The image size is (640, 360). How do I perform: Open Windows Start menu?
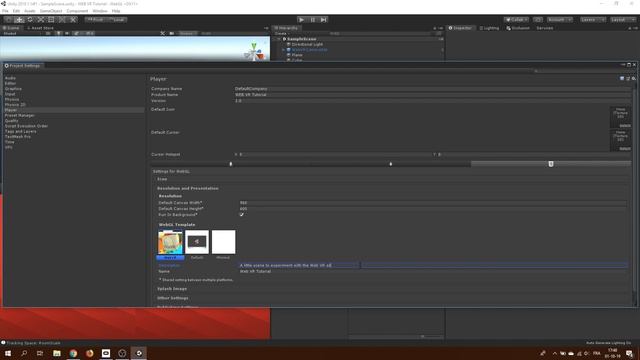[8, 353]
